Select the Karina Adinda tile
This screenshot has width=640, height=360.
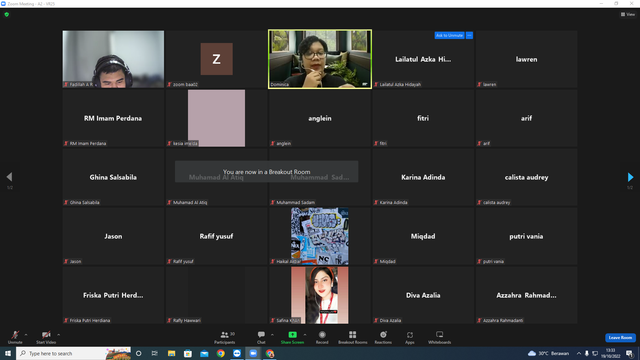[x=423, y=177]
